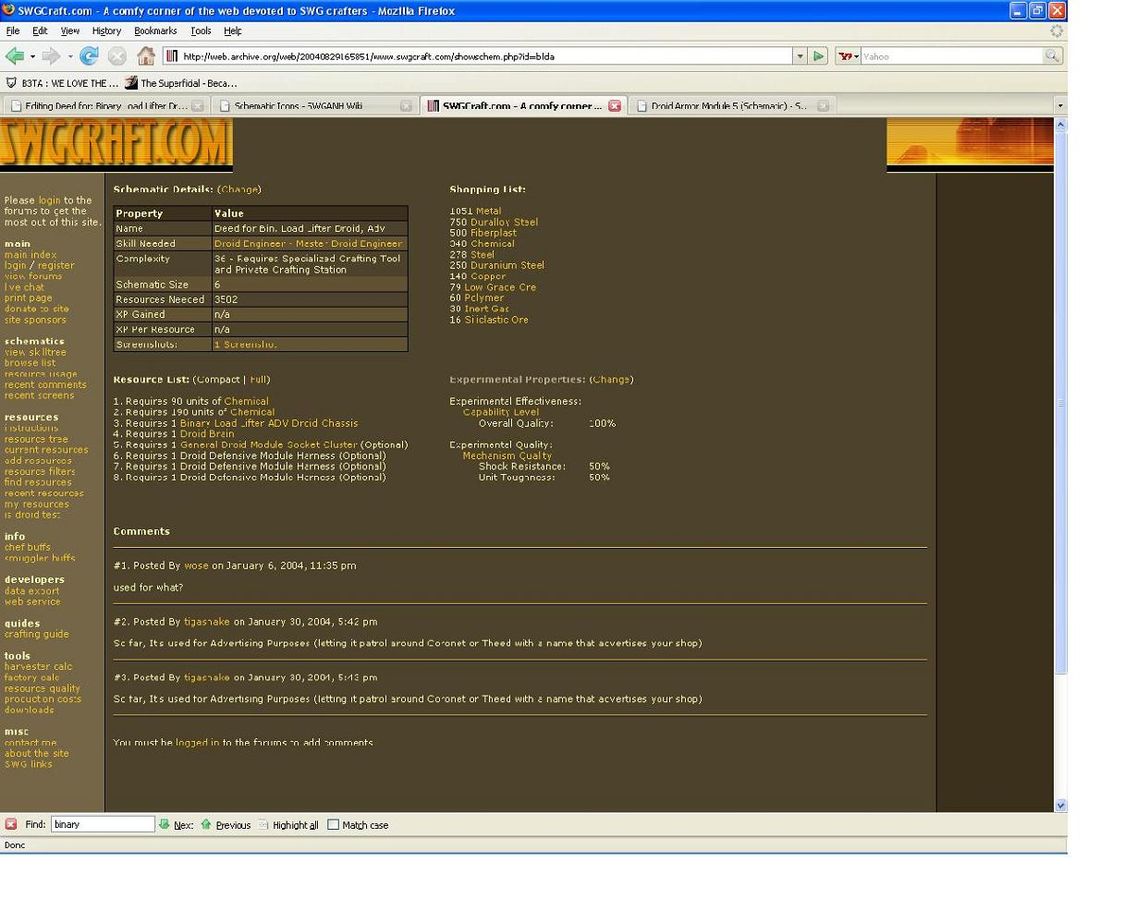Image resolution: width=1124 pixels, height=899 pixels.
Task: Close the find bar with red X
Action: (11, 825)
